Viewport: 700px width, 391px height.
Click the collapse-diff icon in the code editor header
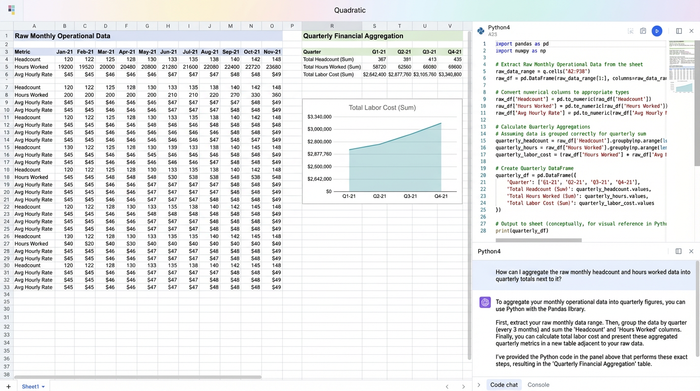click(x=630, y=31)
